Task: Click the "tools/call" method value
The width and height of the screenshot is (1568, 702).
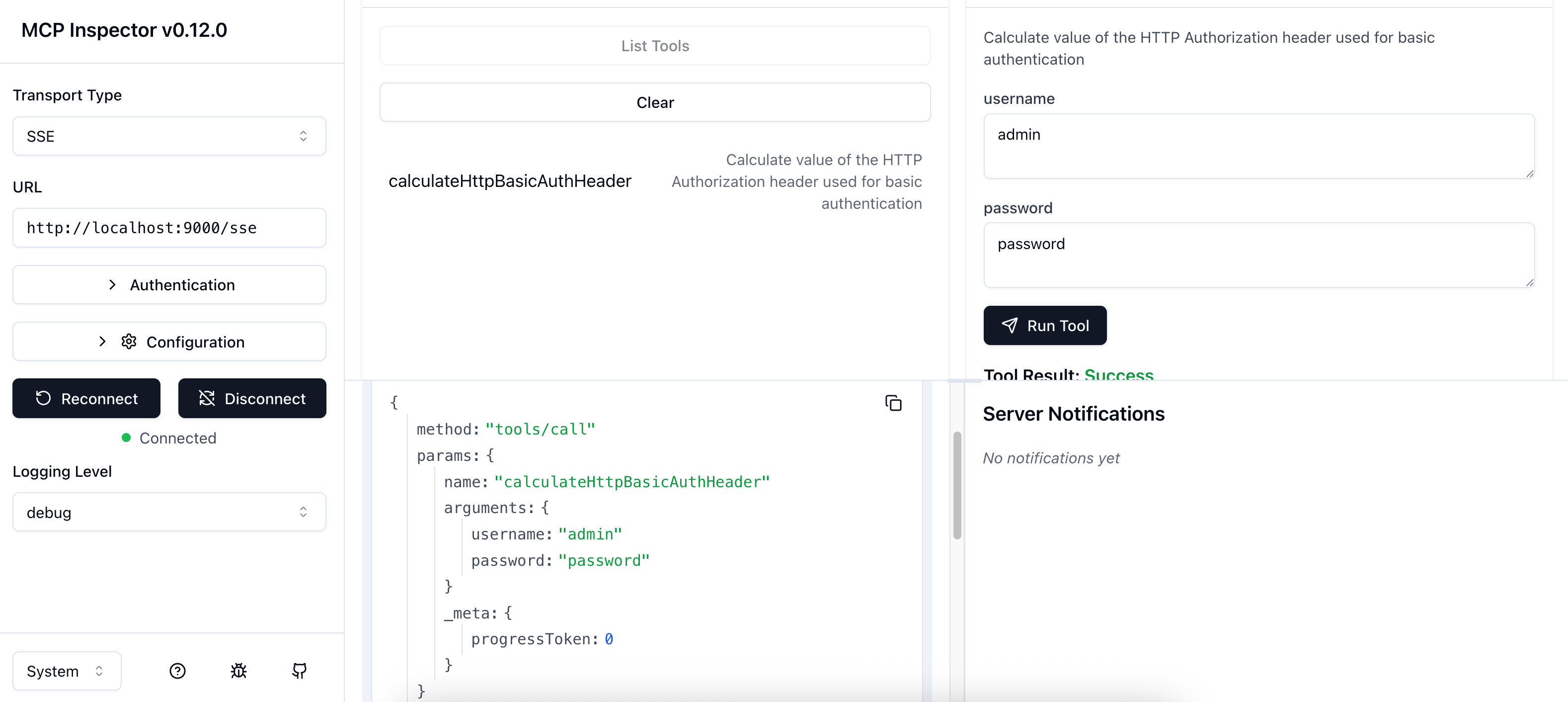Action: tap(540, 429)
